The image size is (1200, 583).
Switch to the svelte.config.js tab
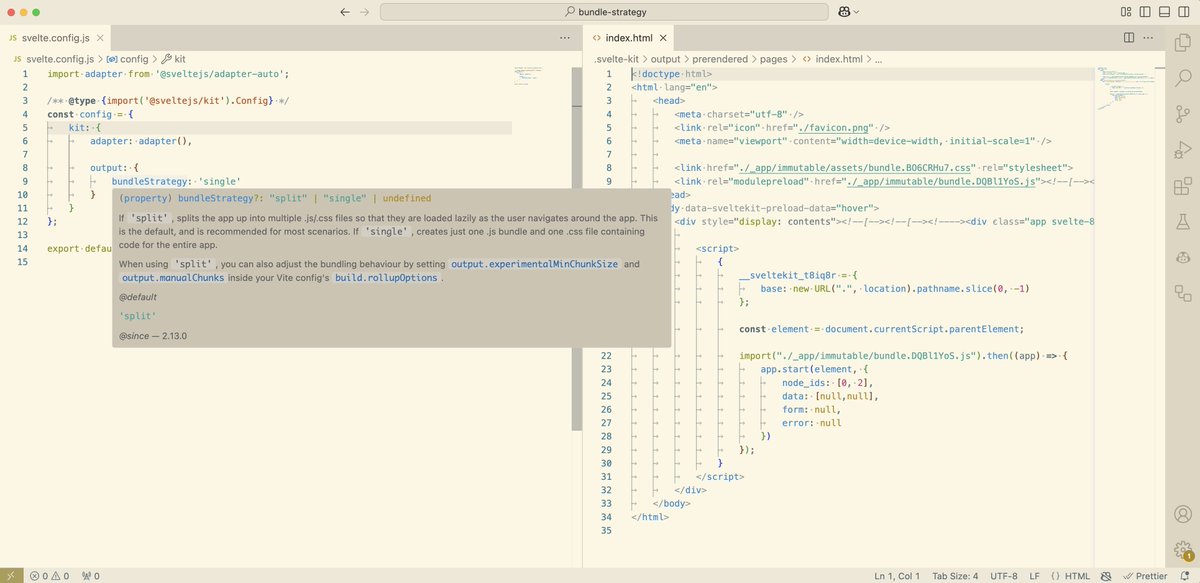click(x=55, y=37)
